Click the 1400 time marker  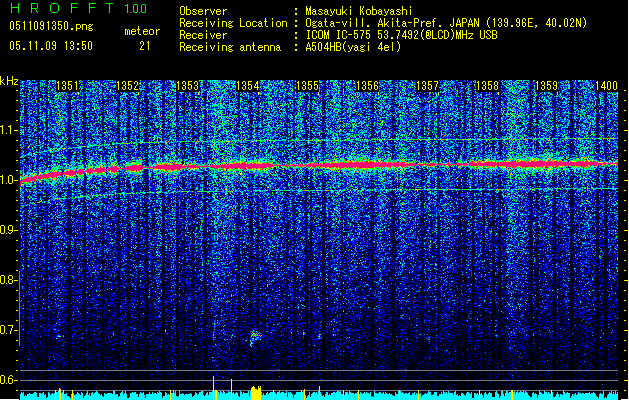click(606, 86)
